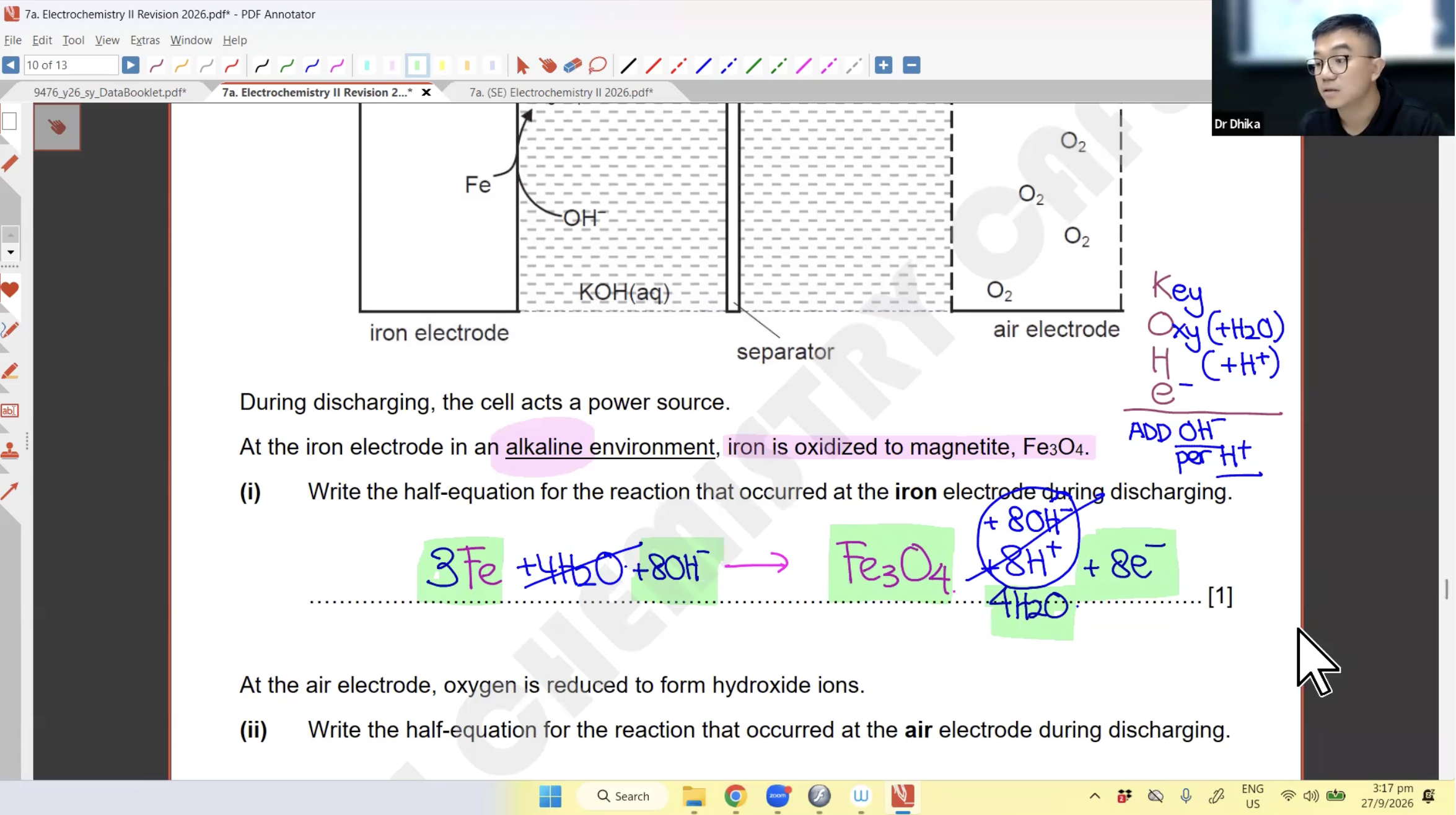The width and height of the screenshot is (1456, 815).
Task: Switch to 9476_y26_sy_DataBooklet.pdf tab
Action: point(110,92)
